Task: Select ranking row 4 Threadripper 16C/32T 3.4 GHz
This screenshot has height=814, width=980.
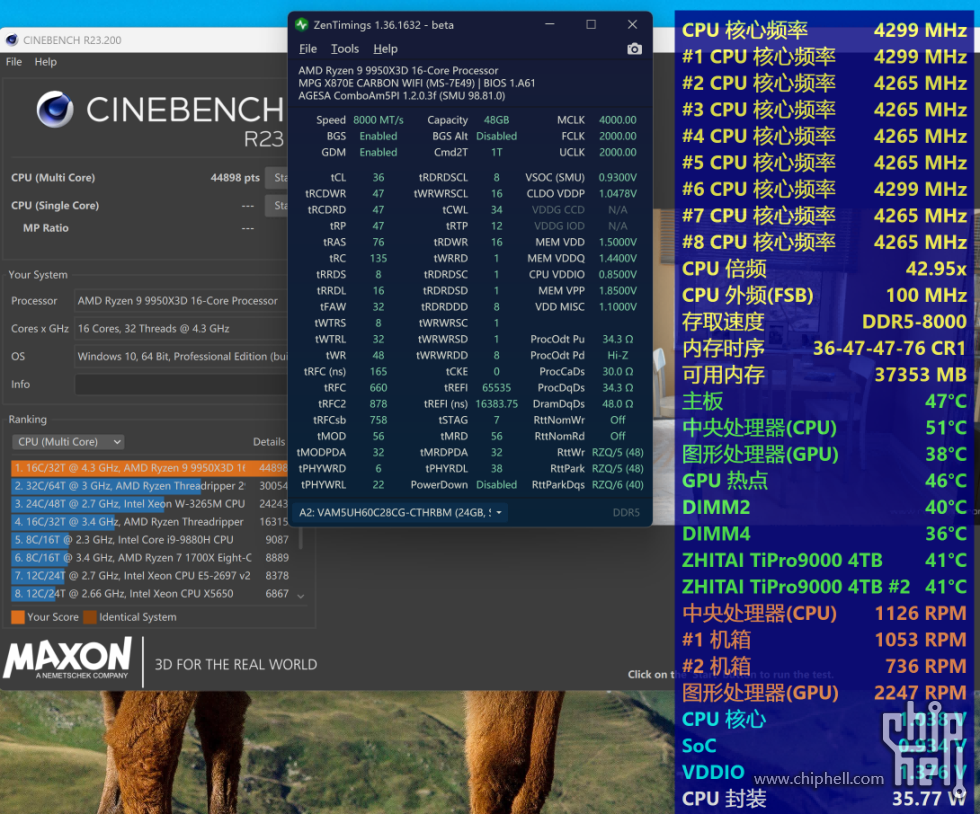Action: click(x=150, y=521)
